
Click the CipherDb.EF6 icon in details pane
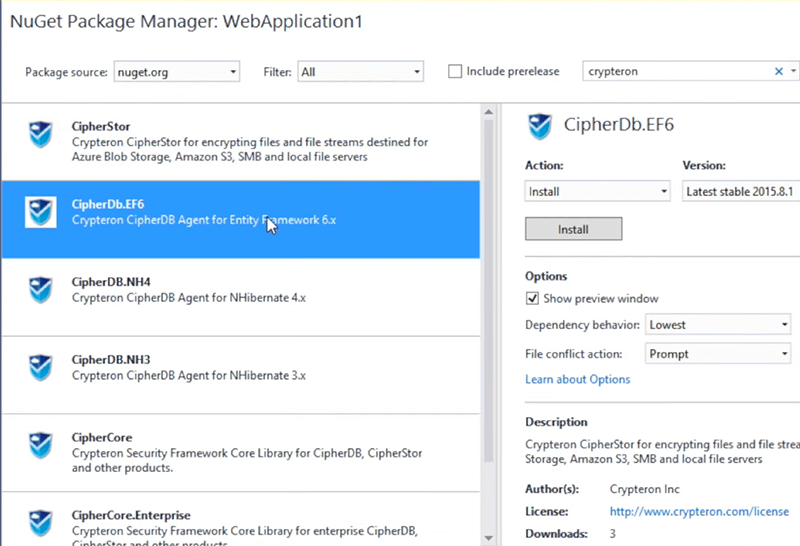pos(540,126)
